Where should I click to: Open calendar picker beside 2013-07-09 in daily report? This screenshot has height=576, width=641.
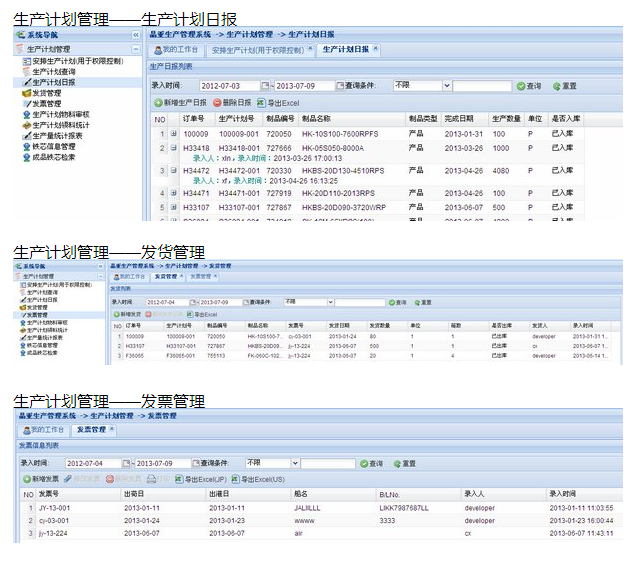click(340, 86)
